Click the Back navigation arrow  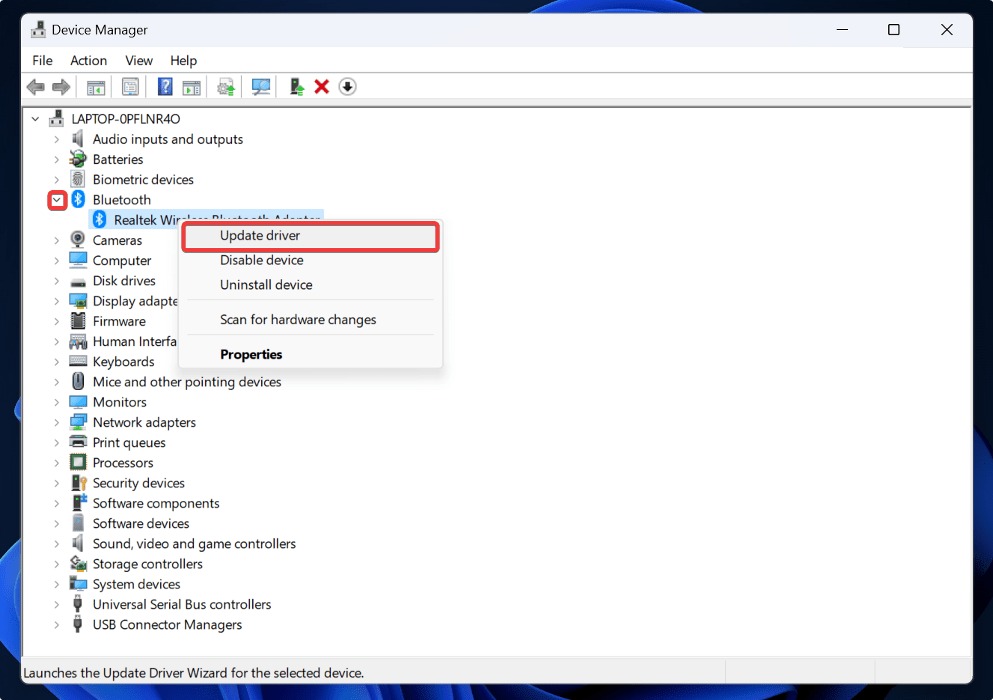point(35,86)
